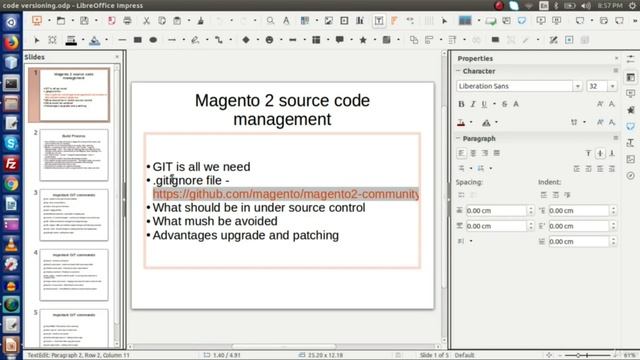The height and width of the screenshot is (360, 640).
Task: Click the Find & Replace magnifier icon
Action: pos(270,20)
